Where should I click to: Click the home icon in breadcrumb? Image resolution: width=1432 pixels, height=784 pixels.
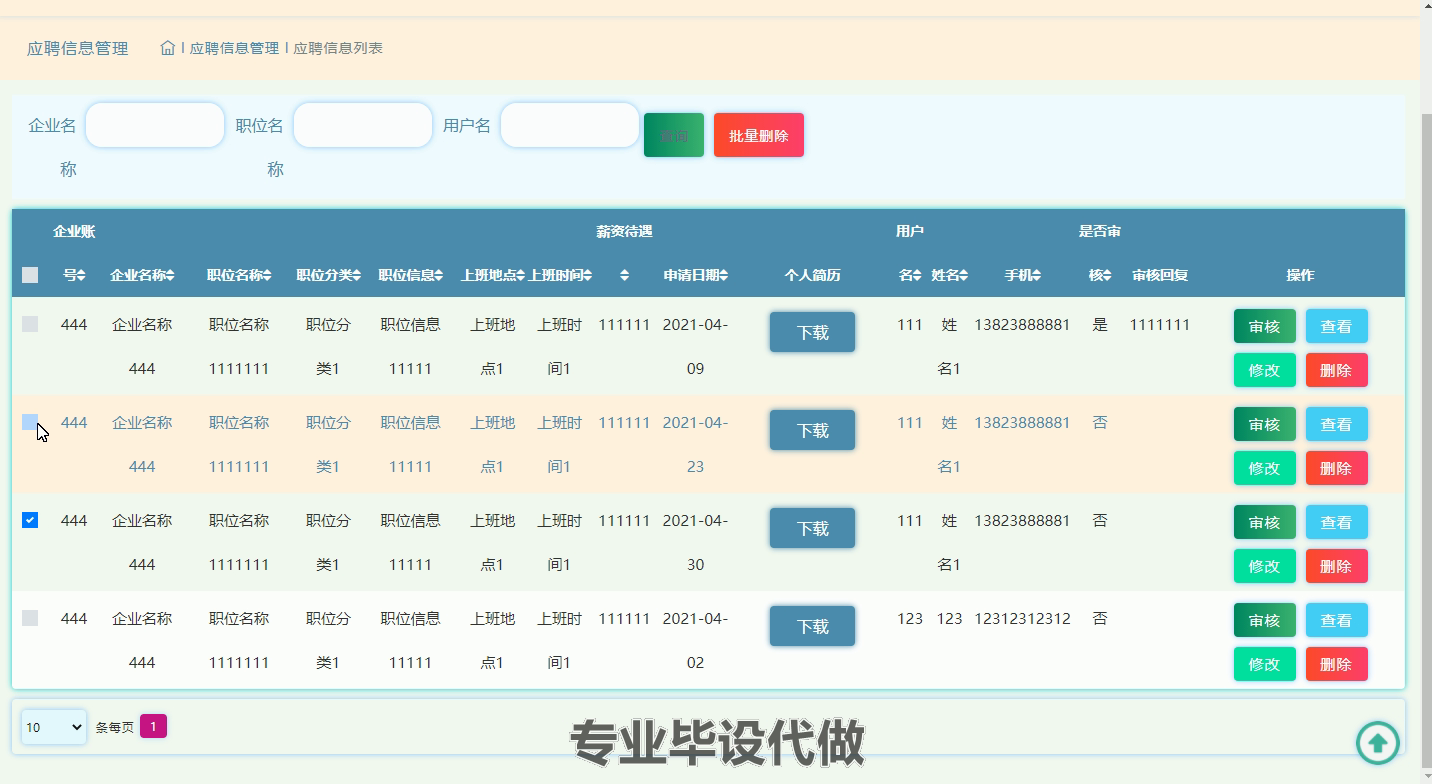[168, 48]
